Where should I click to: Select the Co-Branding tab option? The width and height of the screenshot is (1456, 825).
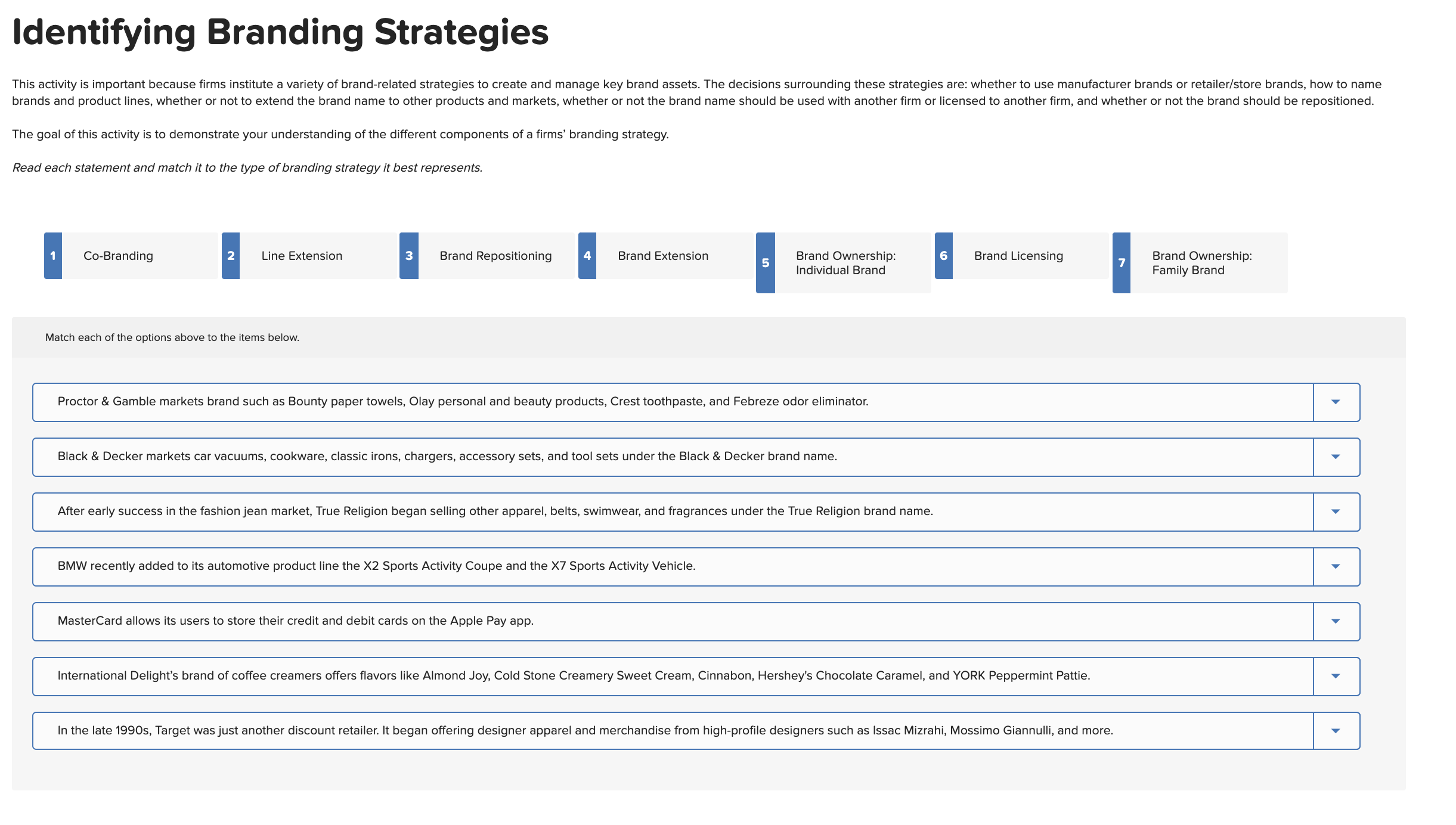(118, 255)
